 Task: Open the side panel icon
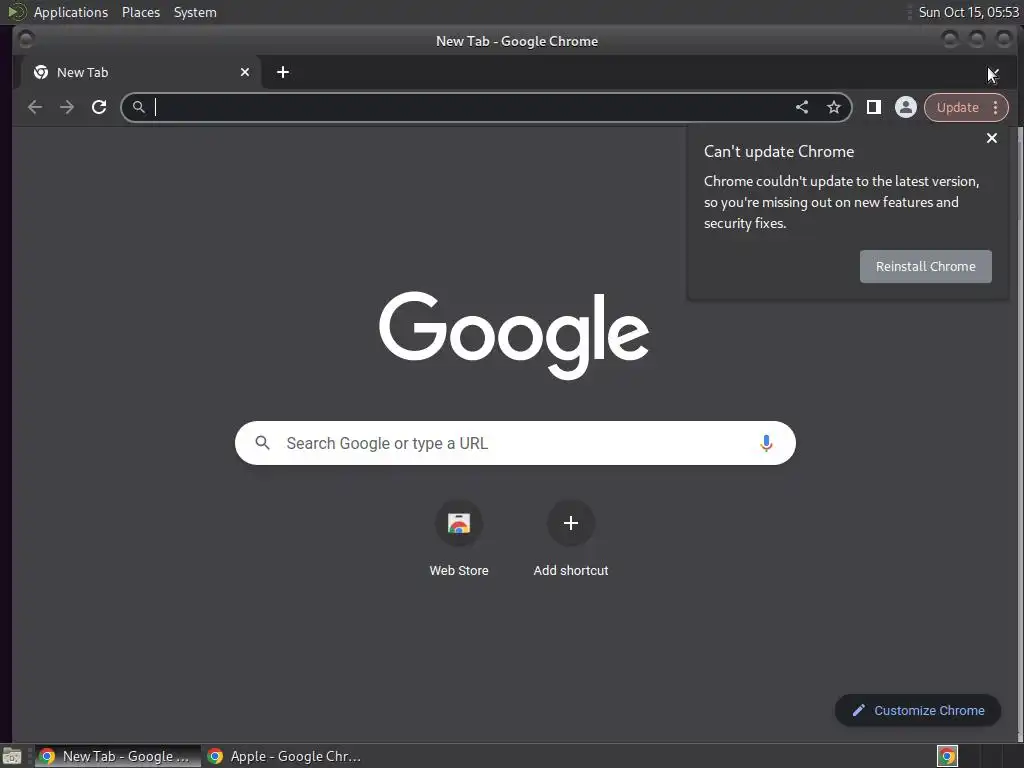873,107
